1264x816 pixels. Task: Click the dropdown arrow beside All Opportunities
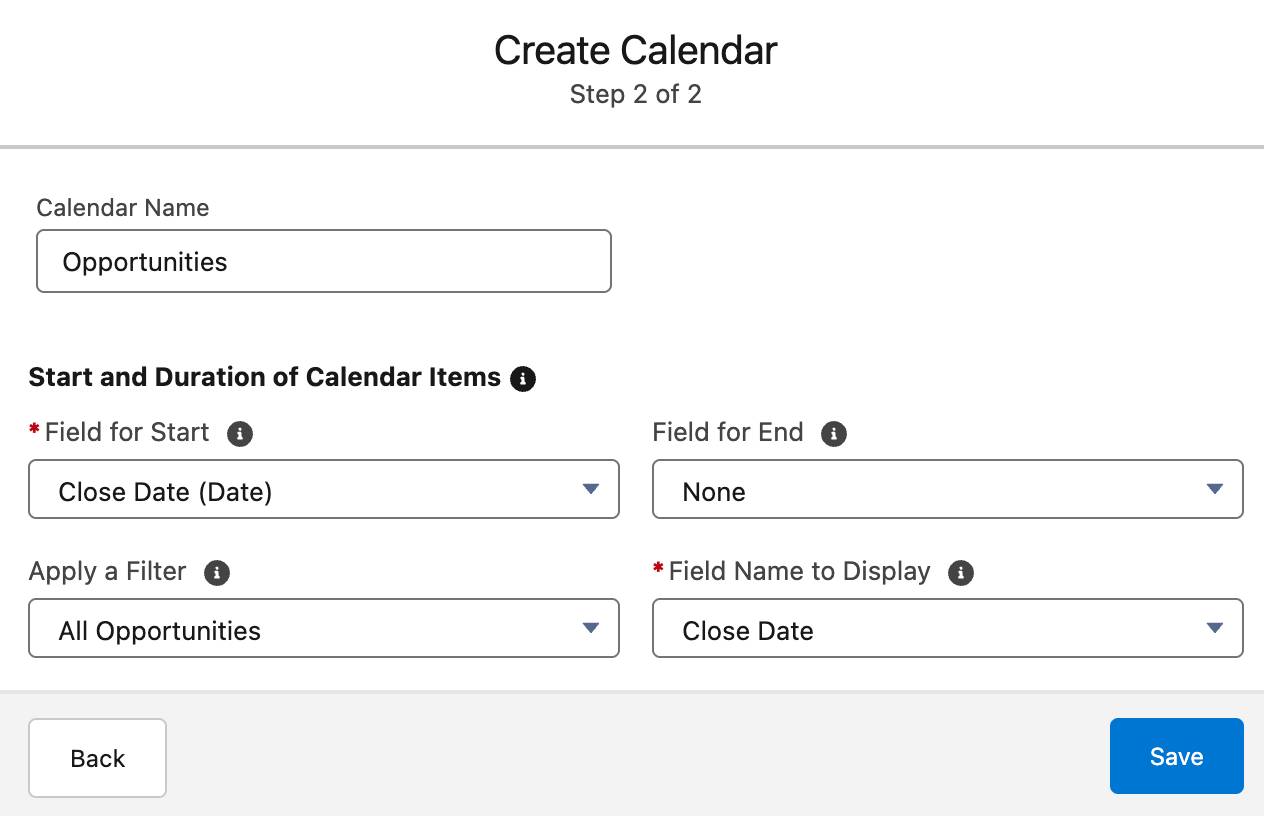click(x=591, y=628)
